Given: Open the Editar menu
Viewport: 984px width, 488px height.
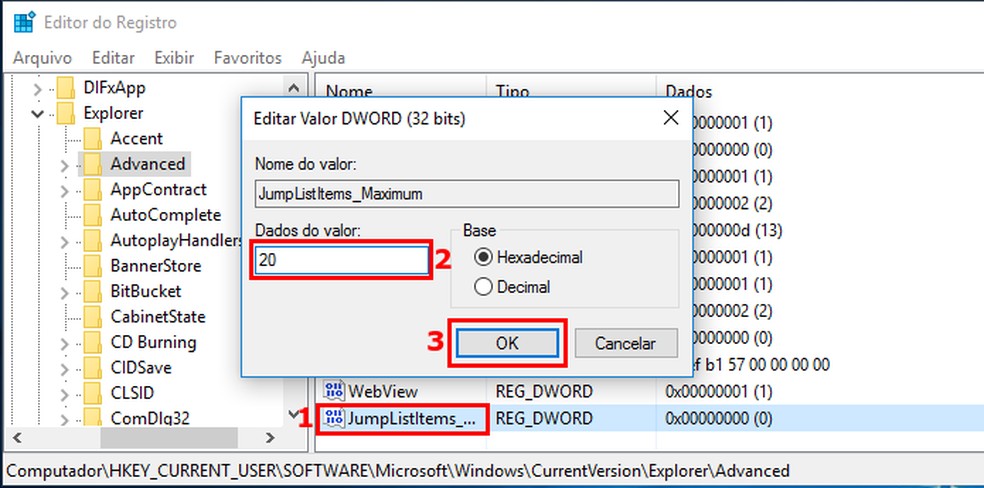Looking at the screenshot, I should [114, 58].
